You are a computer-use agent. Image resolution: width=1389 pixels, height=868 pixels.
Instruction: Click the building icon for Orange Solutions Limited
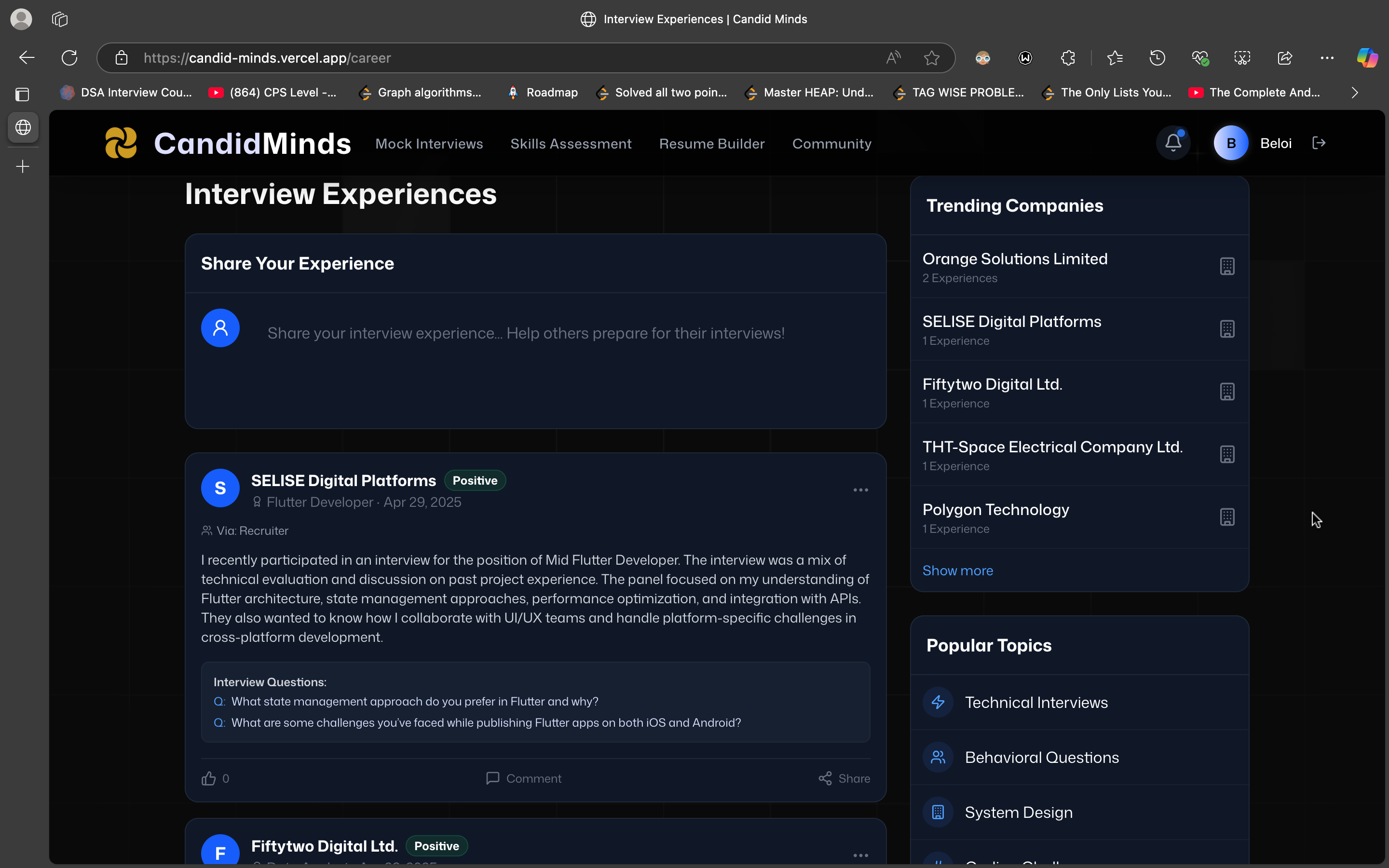(x=1227, y=266)
